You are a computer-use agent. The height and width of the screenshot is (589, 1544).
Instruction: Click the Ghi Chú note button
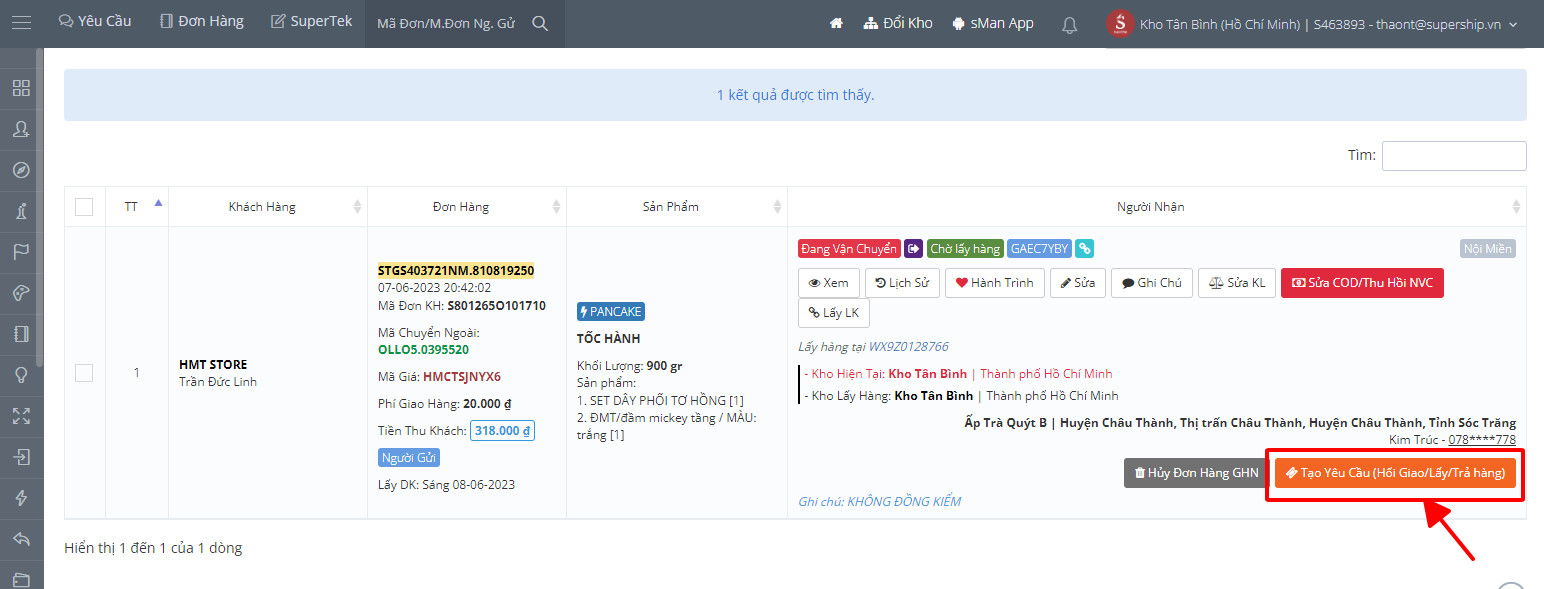[1151, 283]
